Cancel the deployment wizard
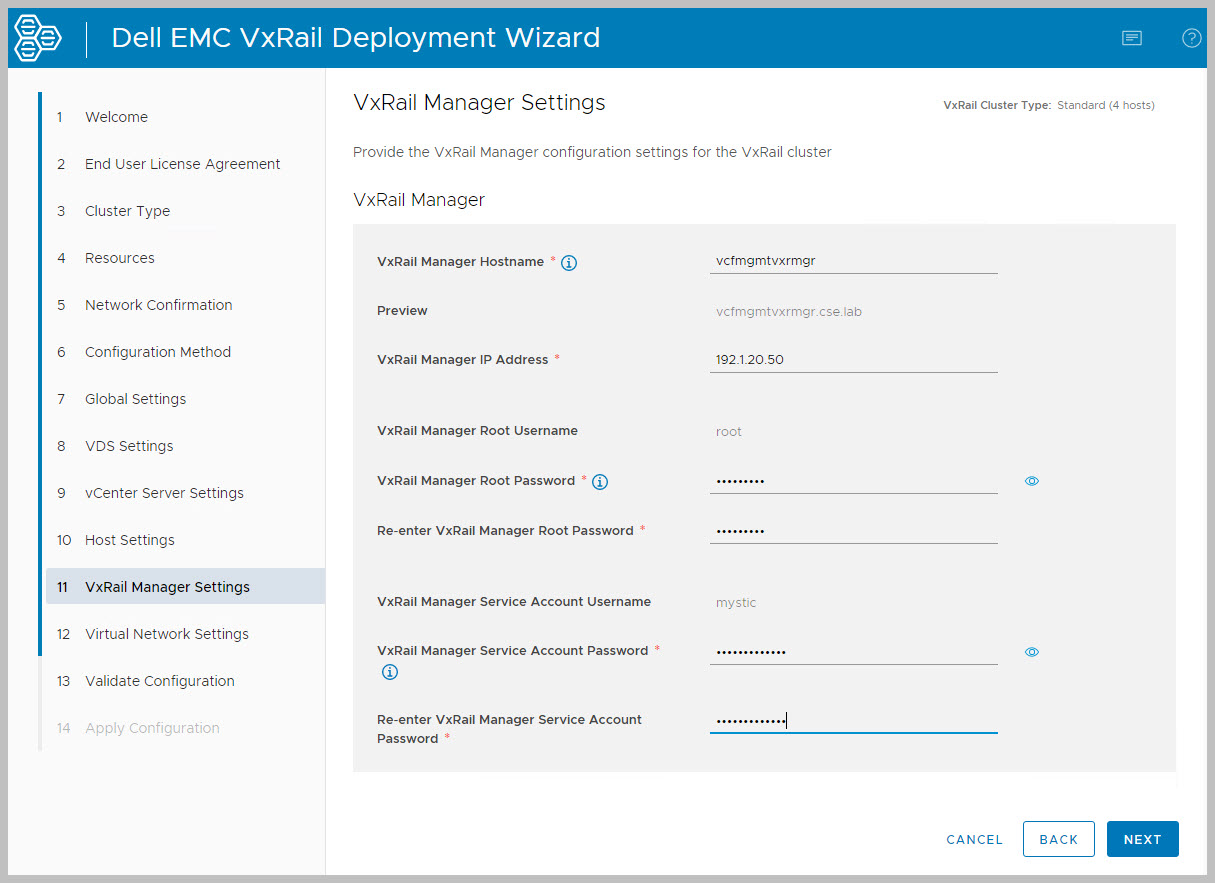Viewport: 1215px width, 883px height. coord(974,840)
